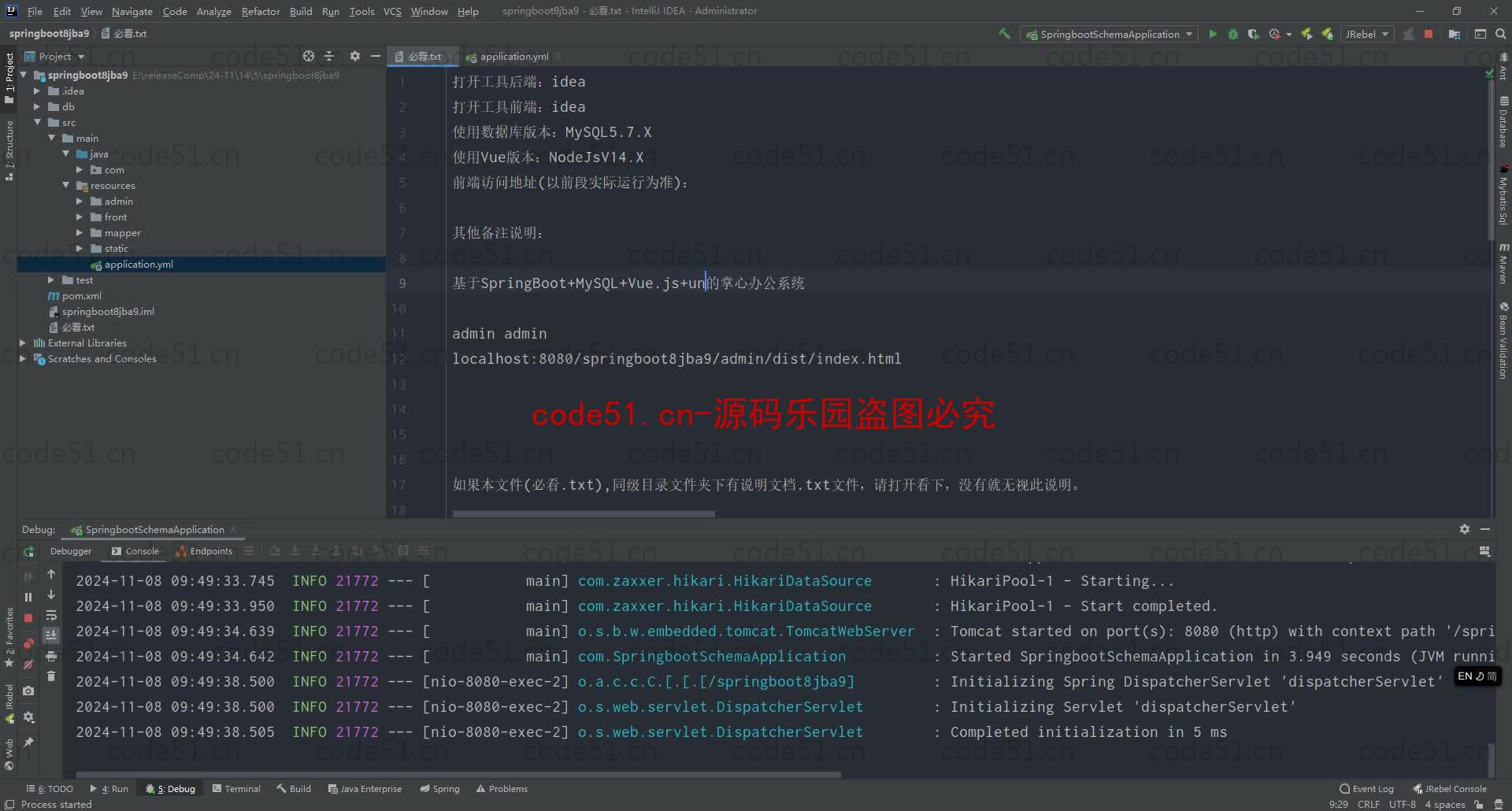
Task: Pause the program in the Debug panel
Action: tap(28, 597)
